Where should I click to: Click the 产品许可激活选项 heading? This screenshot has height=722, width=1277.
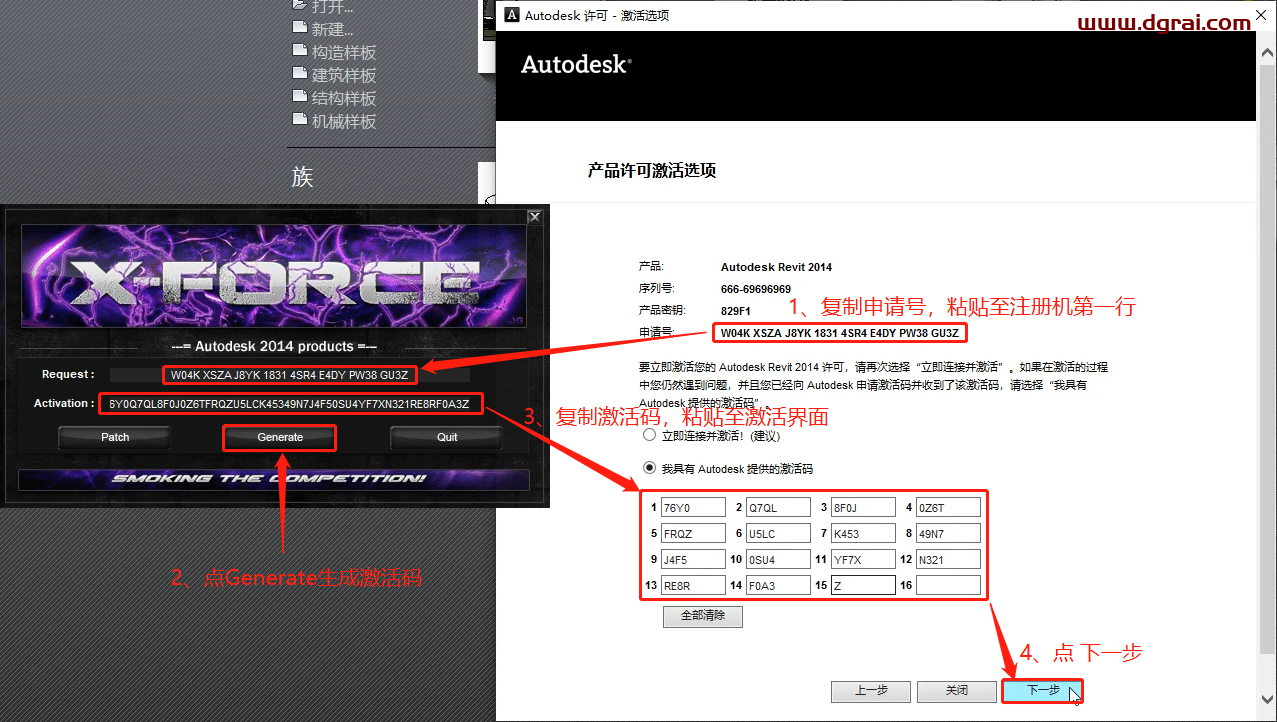(x=652, y=170)
